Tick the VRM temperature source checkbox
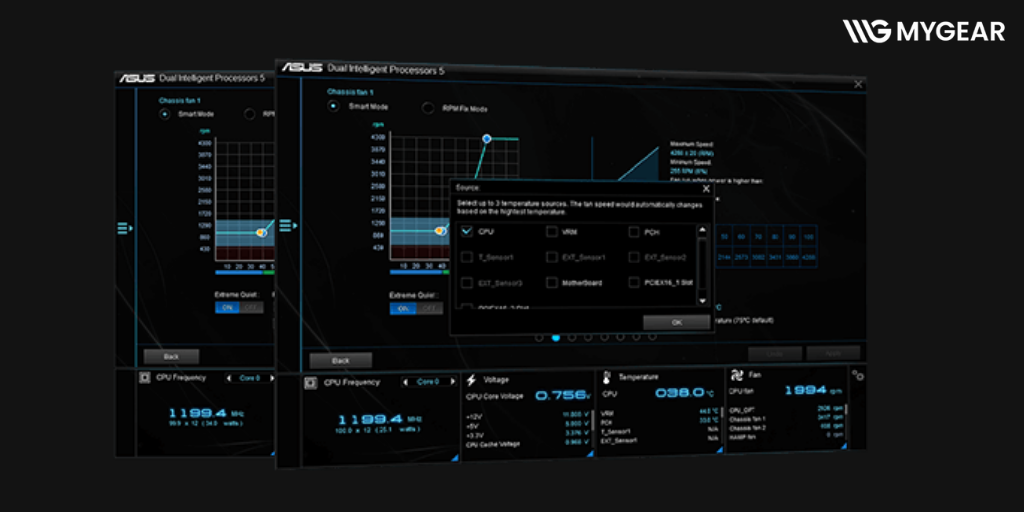Screen dimensions: 1024x512 pyautogui.click(x=552, y=231)
